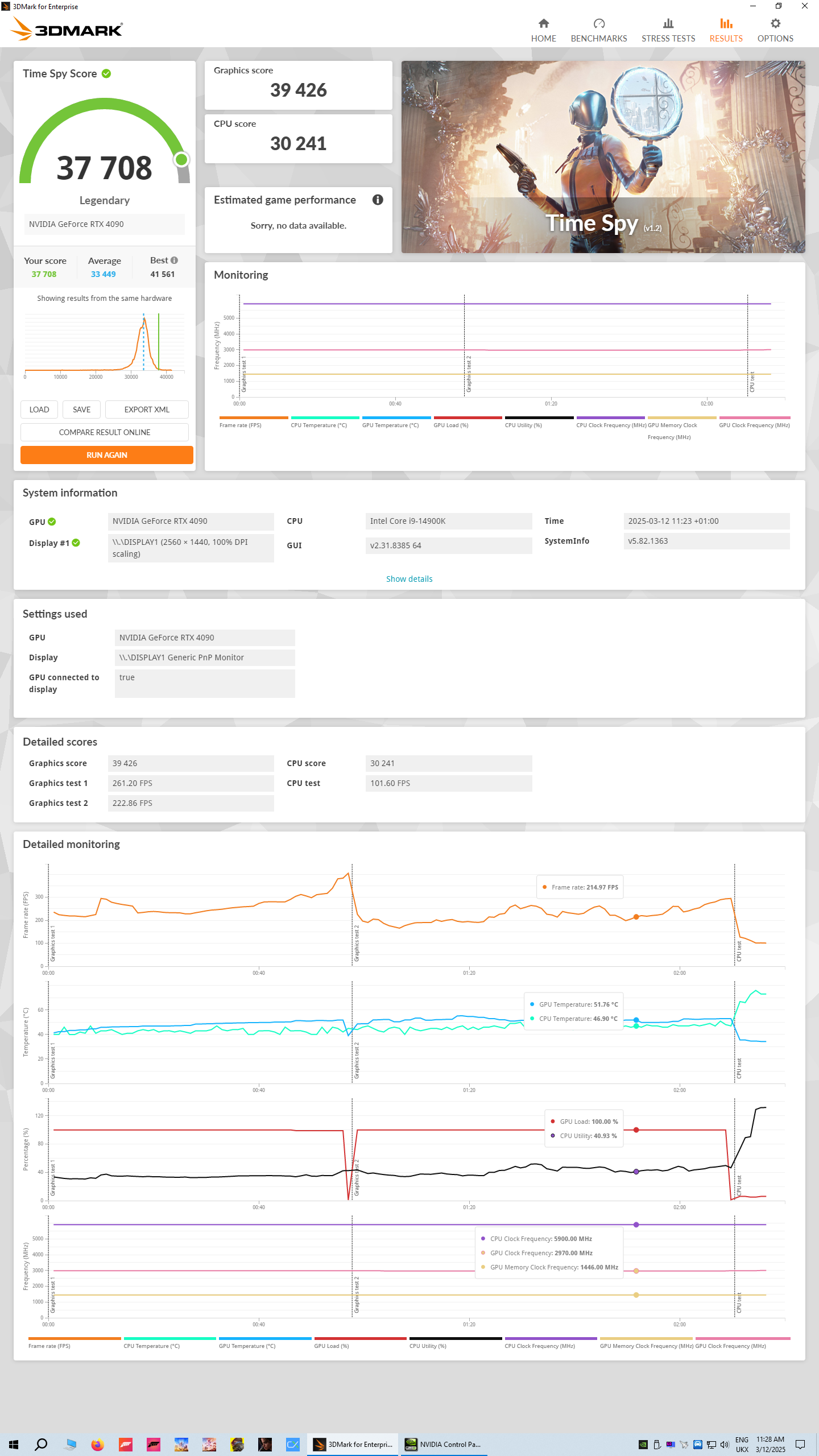Click Graphics test 1 value 261.20 FPS
819x1456 pixels.
(191, 783)
